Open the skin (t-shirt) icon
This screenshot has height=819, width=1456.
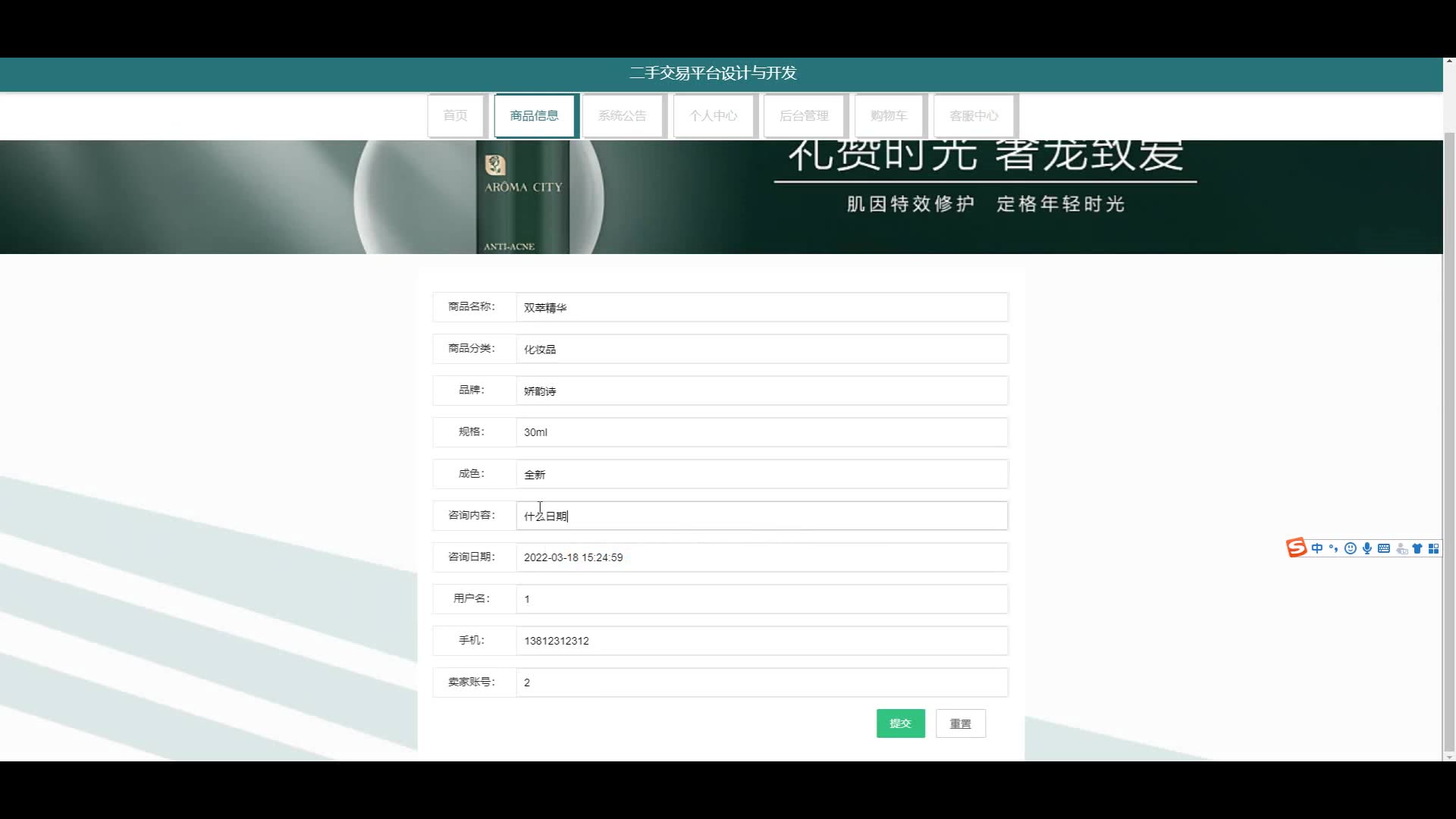pyautogui.click(x=1417, y=548)
